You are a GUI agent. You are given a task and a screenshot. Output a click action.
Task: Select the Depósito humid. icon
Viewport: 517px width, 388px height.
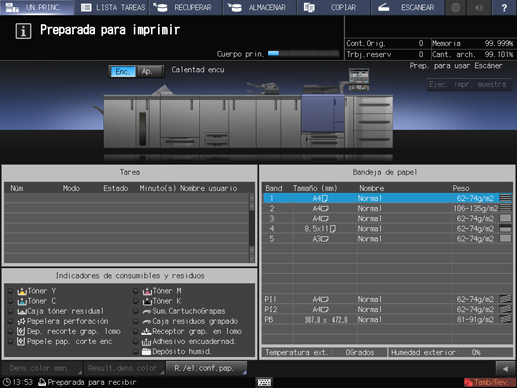point(146,351)
